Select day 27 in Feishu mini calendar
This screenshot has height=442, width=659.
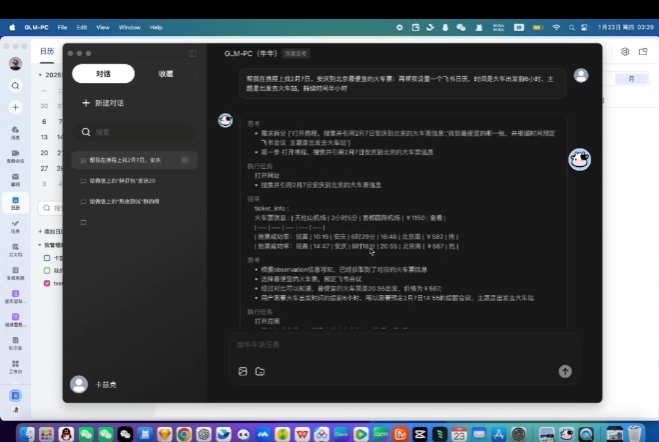44,168
